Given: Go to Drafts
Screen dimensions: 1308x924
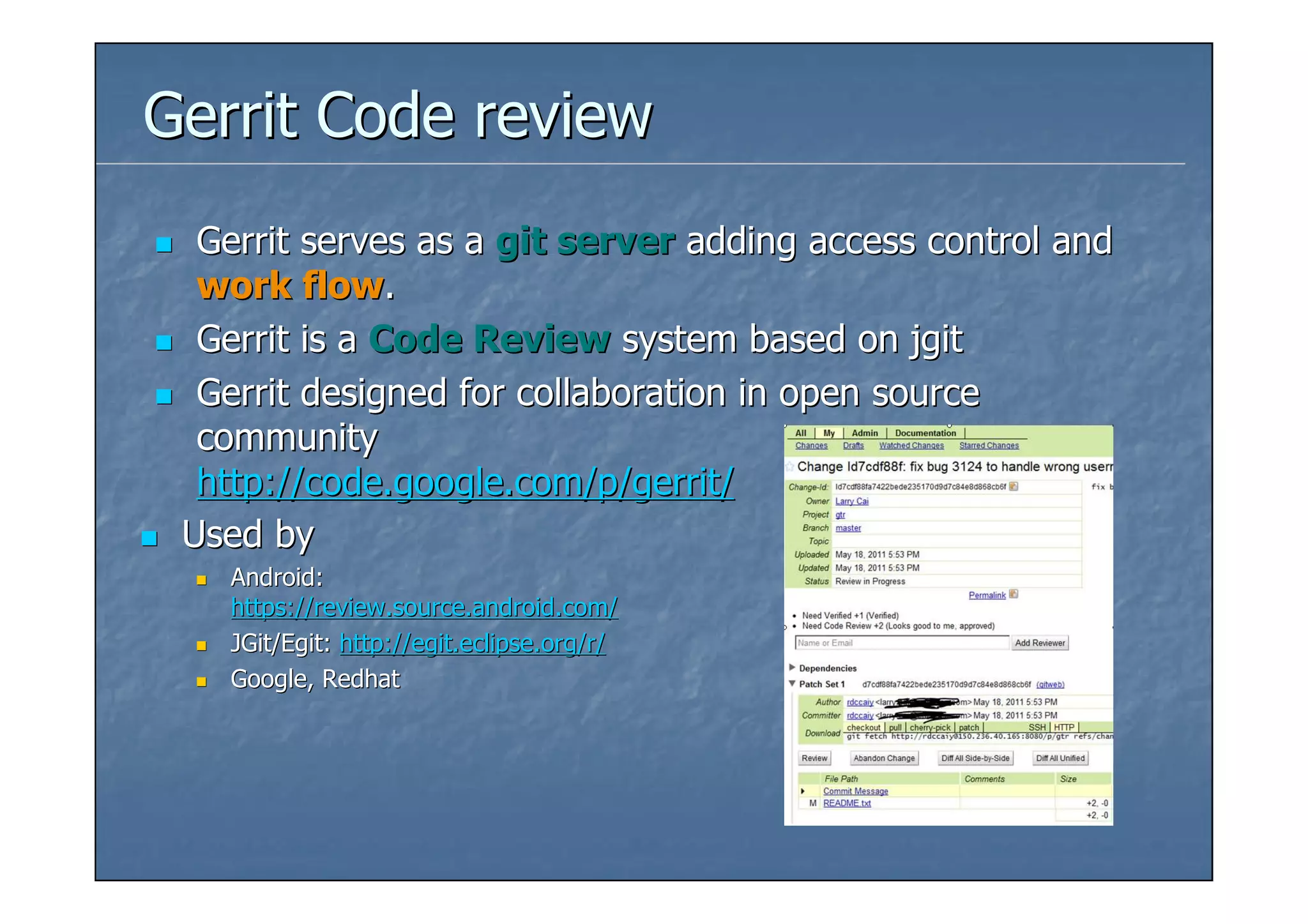Looking at the screenshot, I should 853,446.
